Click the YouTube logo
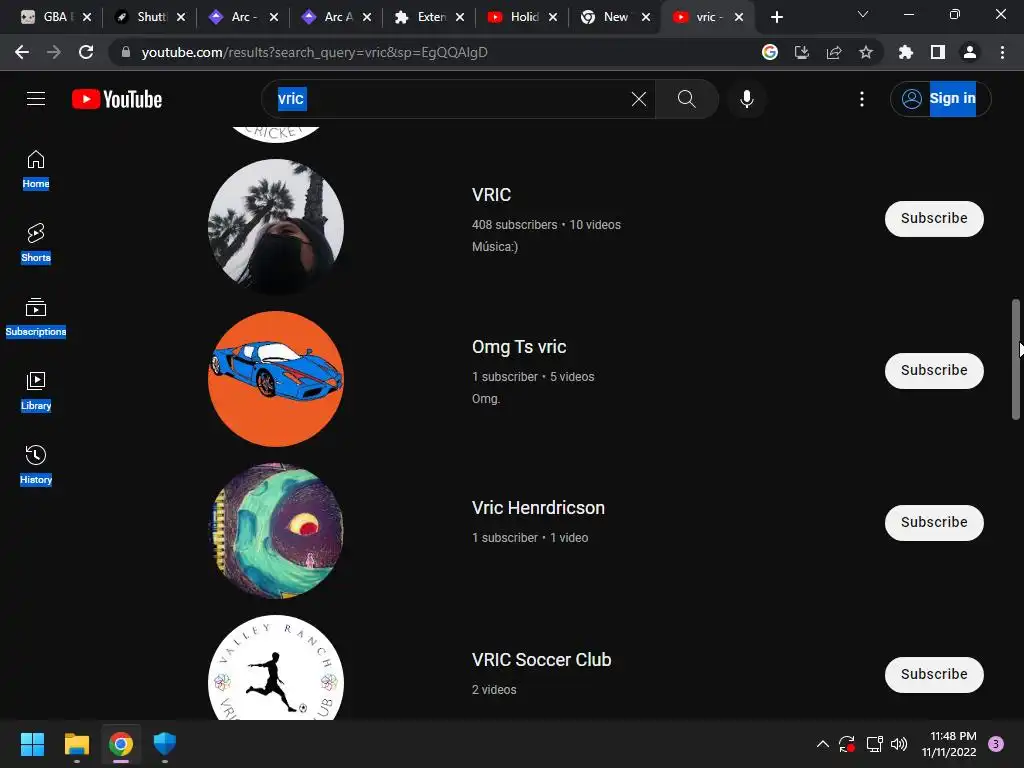 [117, 99]
